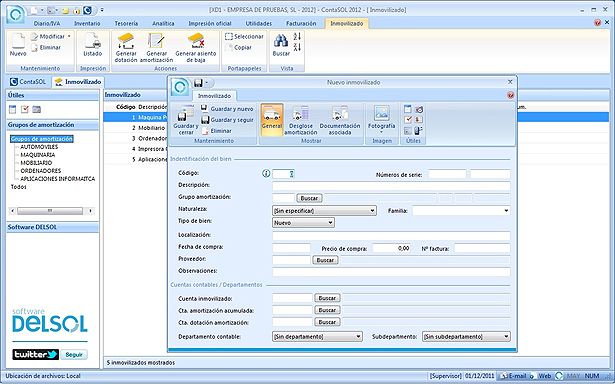This screenshot has width=615, height=384.
Task: Click the Fecha de compra field
Action: tap(291, 248)
